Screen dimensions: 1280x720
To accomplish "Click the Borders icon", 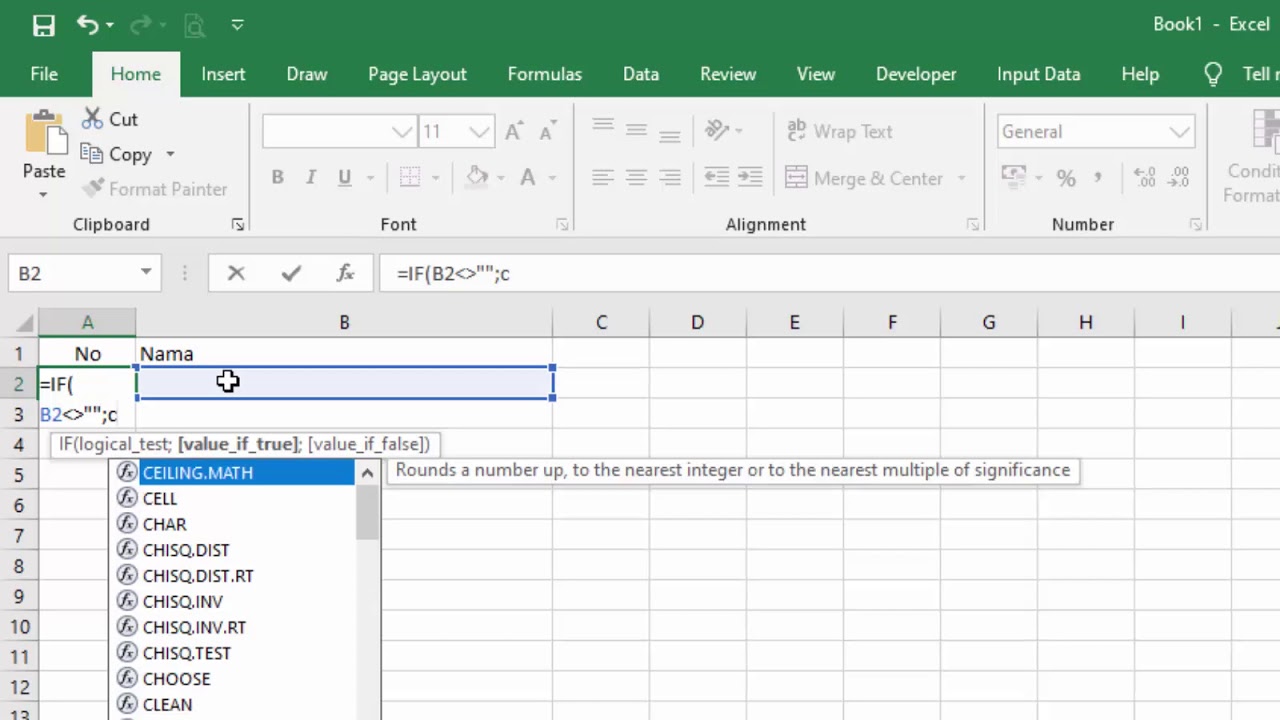I will 410,178.
